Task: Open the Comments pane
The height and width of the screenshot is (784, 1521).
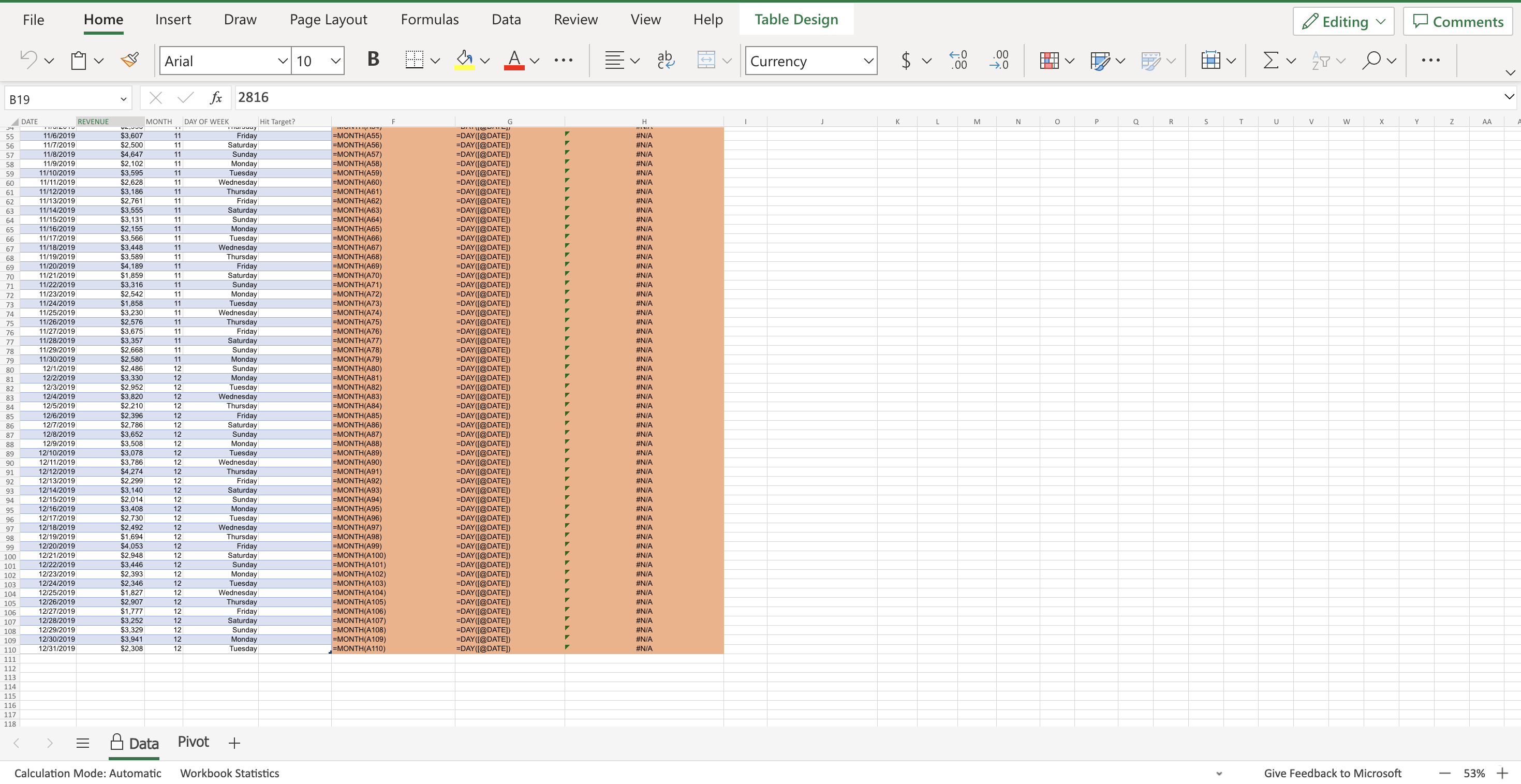Action: (x=1458, y=22)
